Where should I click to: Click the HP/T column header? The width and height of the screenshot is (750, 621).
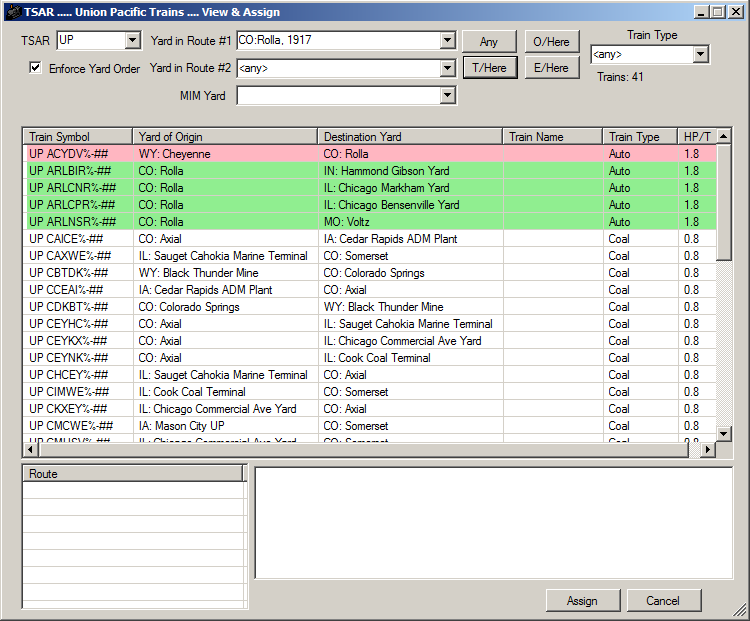(697, 137)
